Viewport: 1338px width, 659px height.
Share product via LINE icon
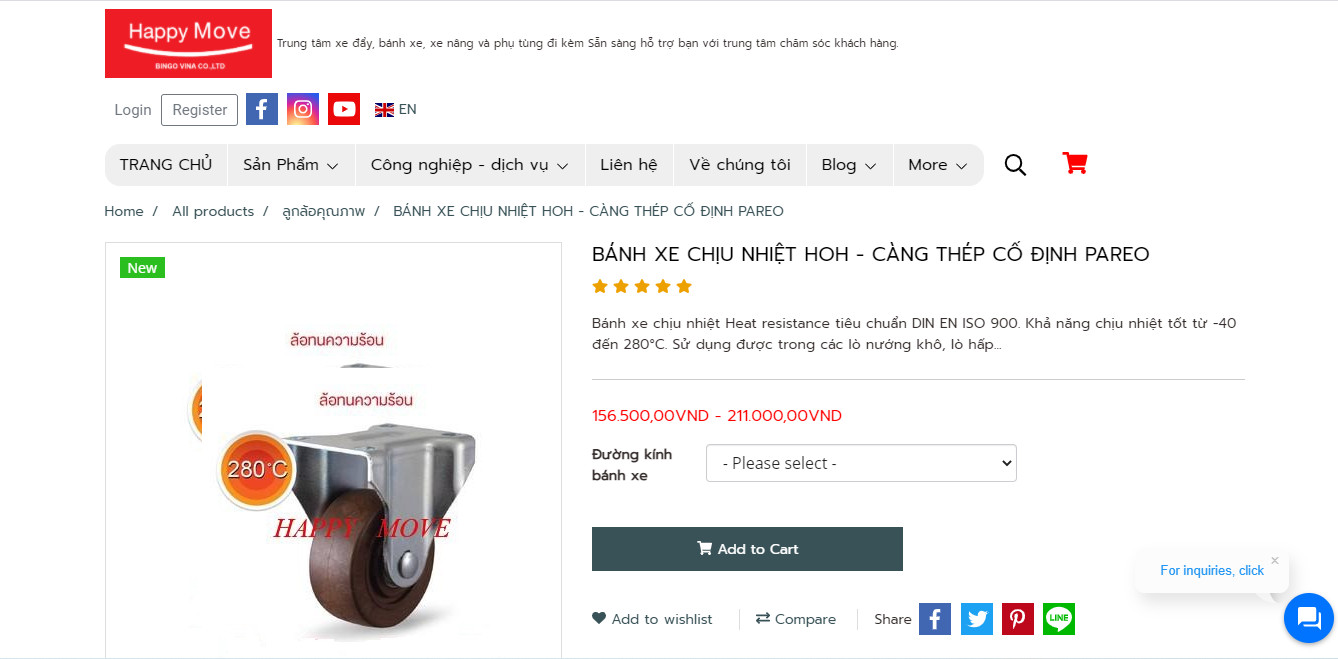pyautogui.click(x=1059, y=619)
